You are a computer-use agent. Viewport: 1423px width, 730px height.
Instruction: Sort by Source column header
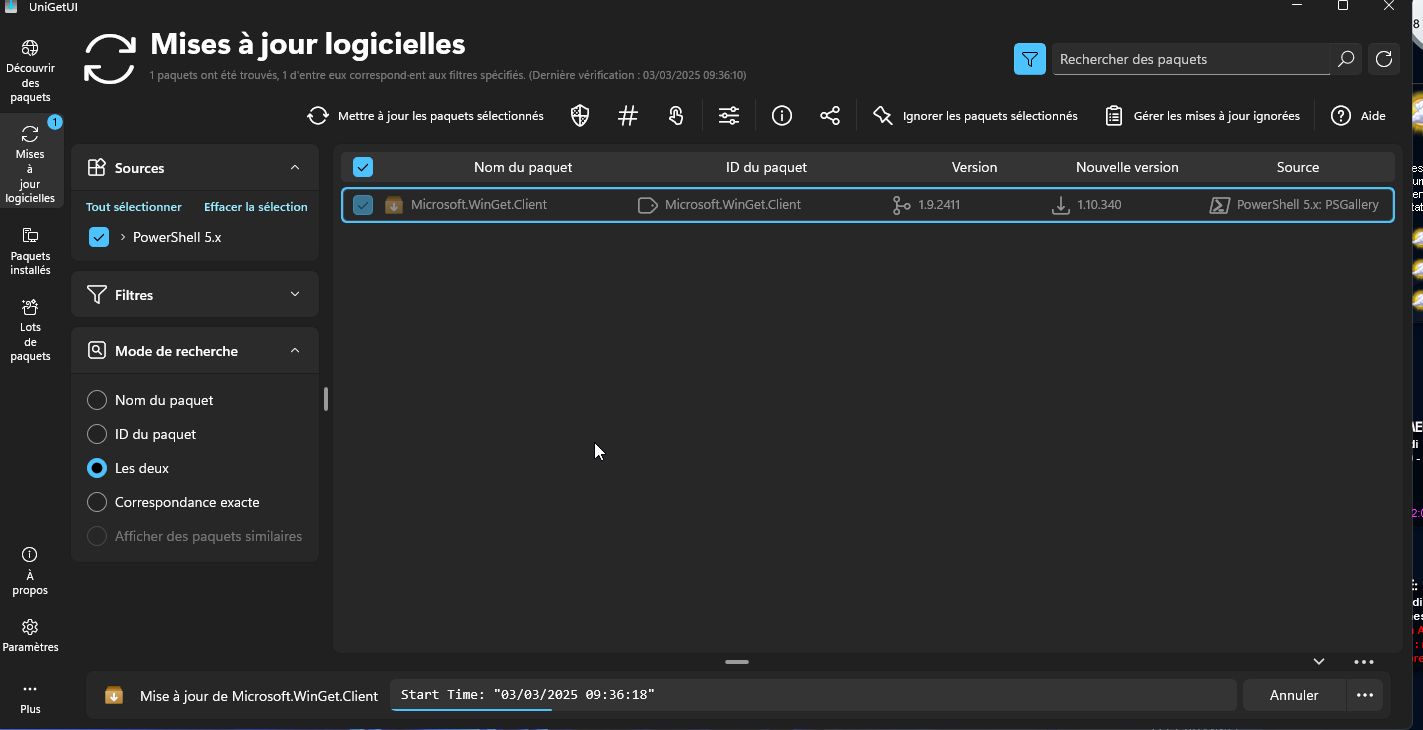tap(1298, 167)
